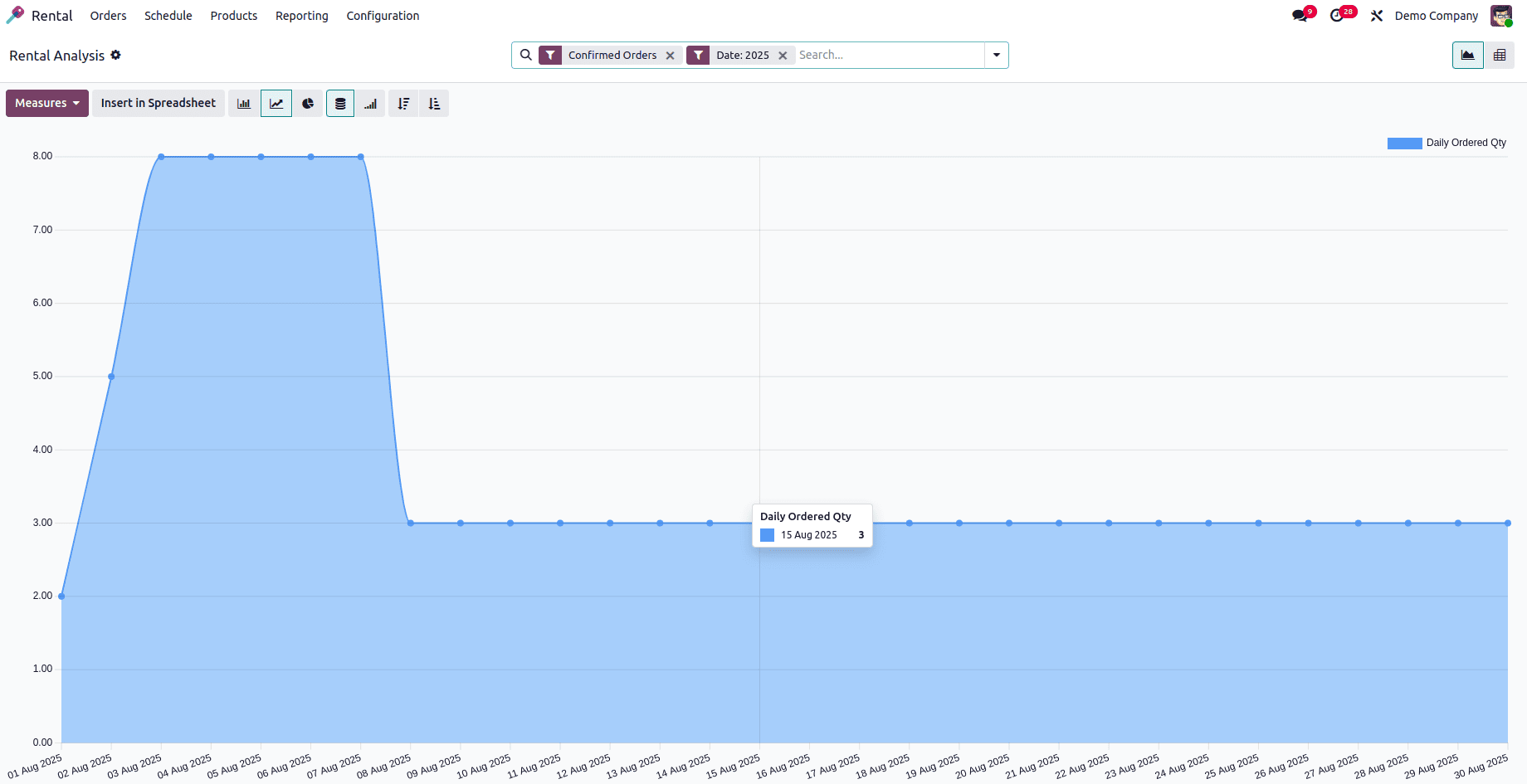Select the line chart icon
1527x784 pixels.
(276, 104)
